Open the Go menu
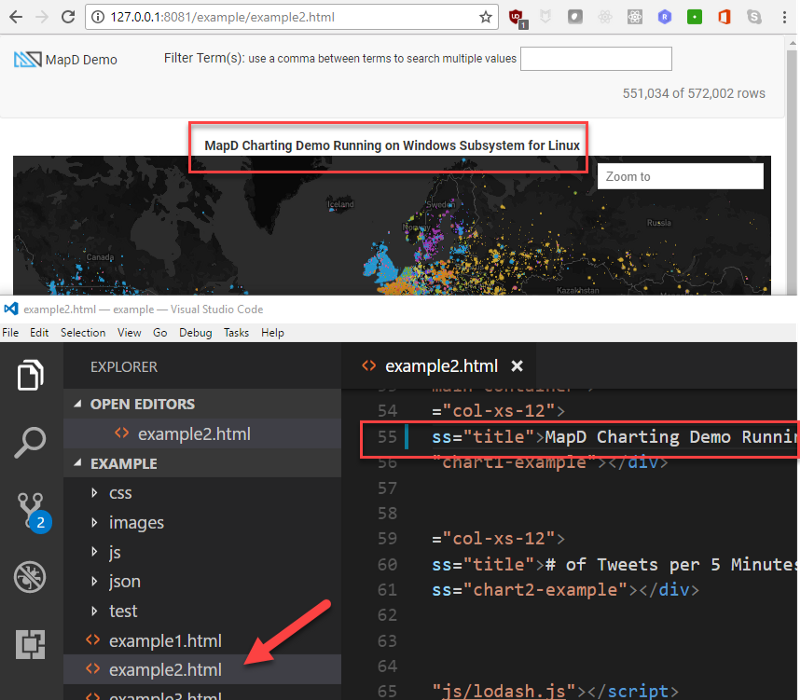Image resolution: width=800 pixels, height=700 pixels. tap(160, 333)
